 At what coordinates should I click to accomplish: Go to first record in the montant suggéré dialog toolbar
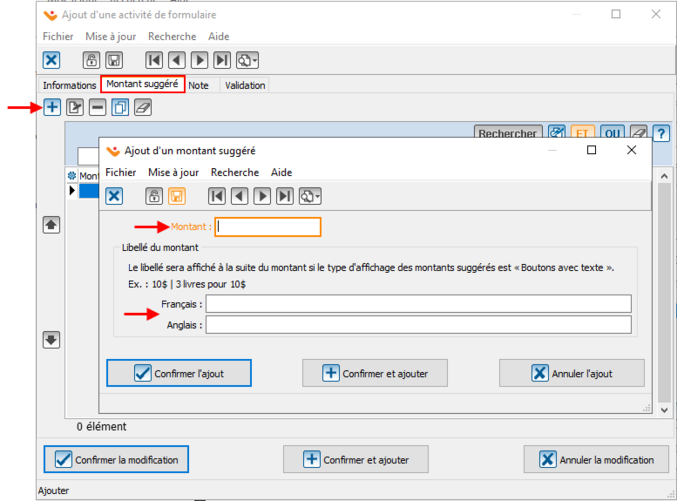[x=217, y=196]
